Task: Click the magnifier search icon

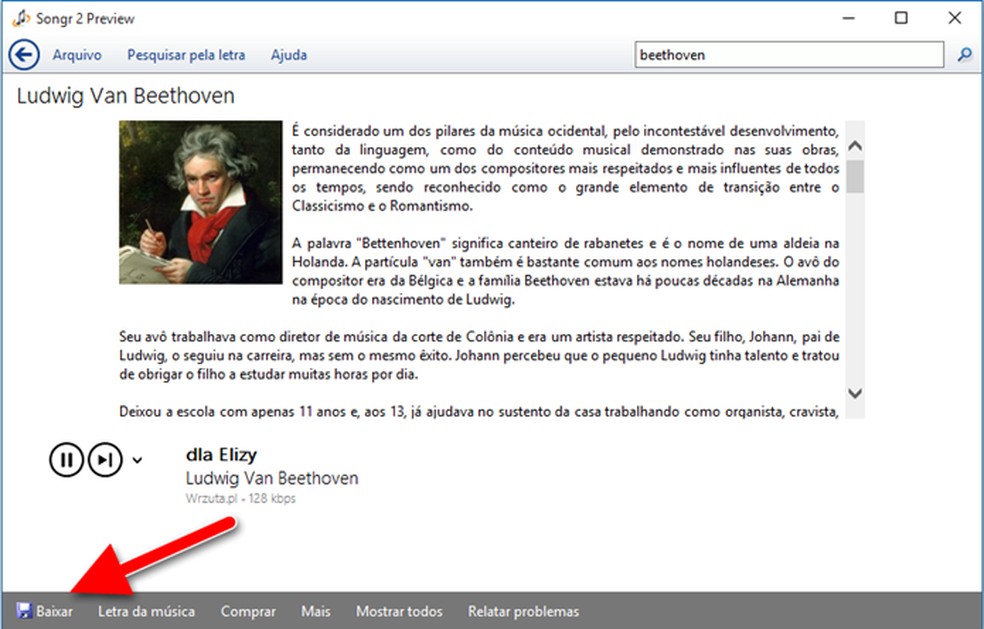Action: coord(965,55)
